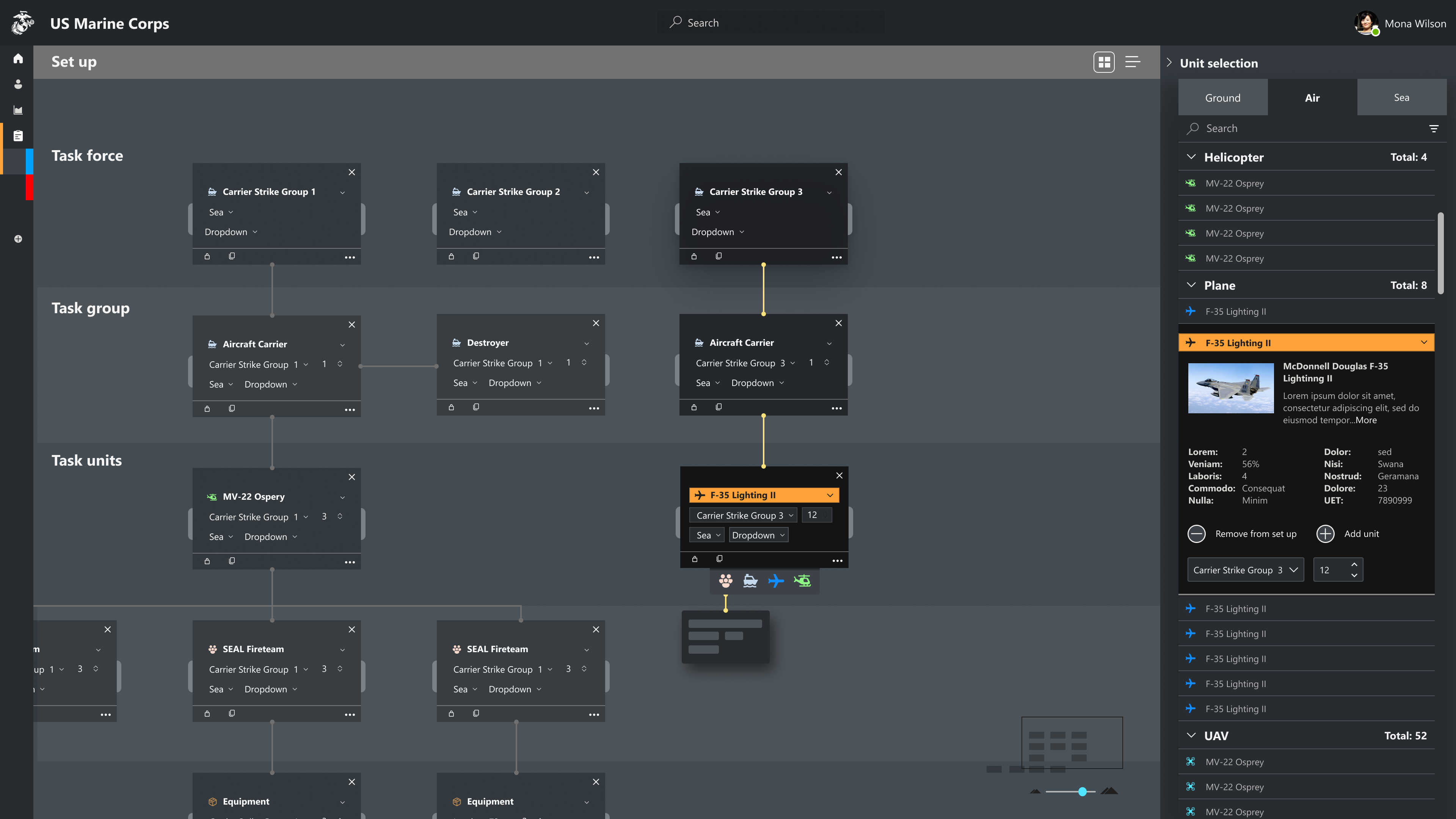Change quantity stepper in details panel
Image resolution: width=1456 pixels, height=819 pixels.
coord(1354,570)
